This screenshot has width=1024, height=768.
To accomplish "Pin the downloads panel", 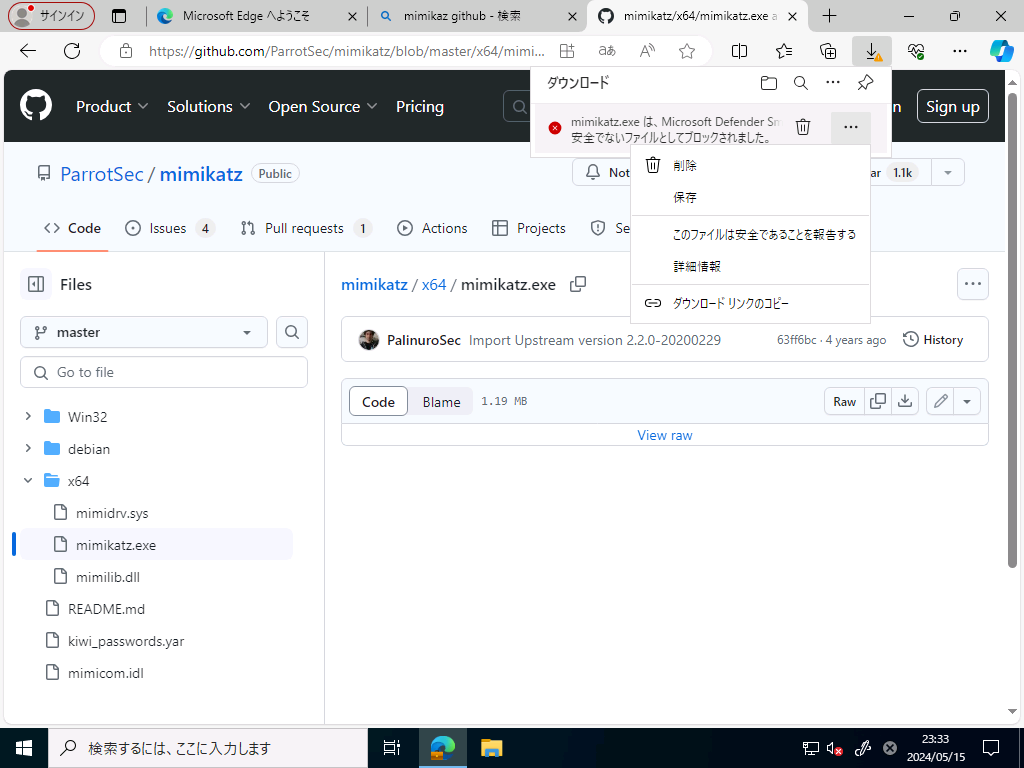I will click(865, 83).
